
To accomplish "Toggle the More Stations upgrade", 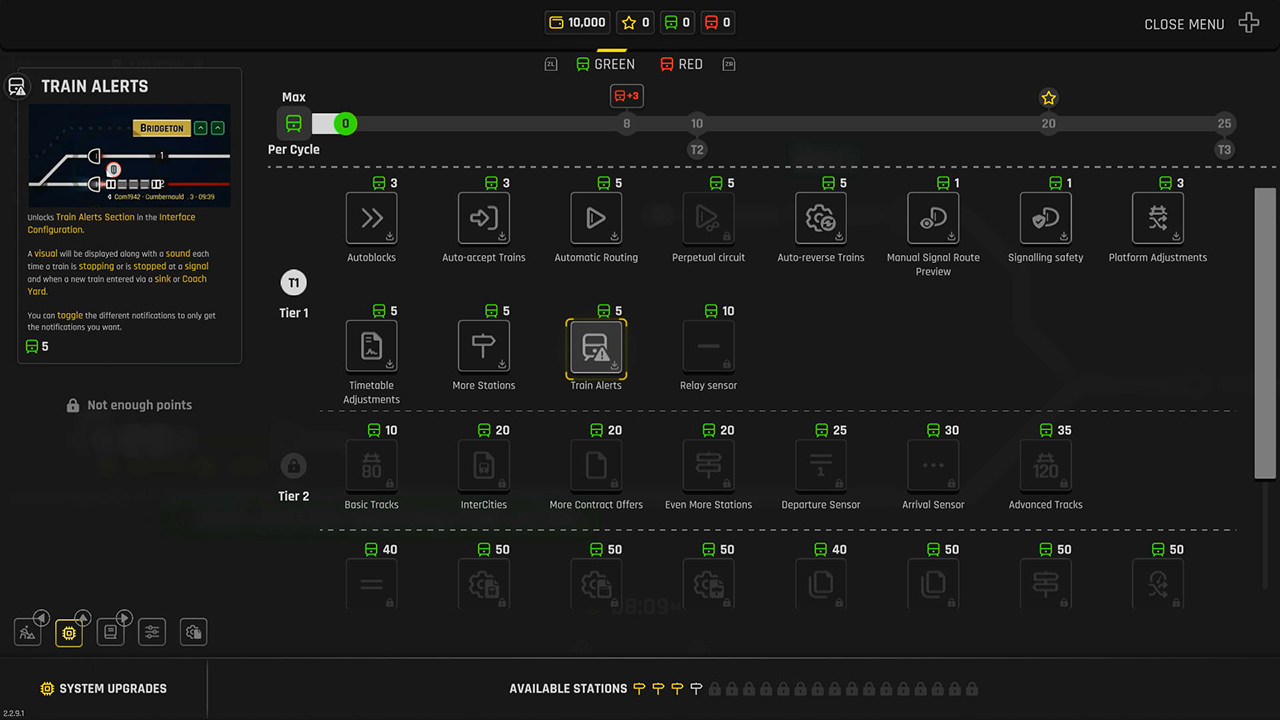I will click(483, 346).
